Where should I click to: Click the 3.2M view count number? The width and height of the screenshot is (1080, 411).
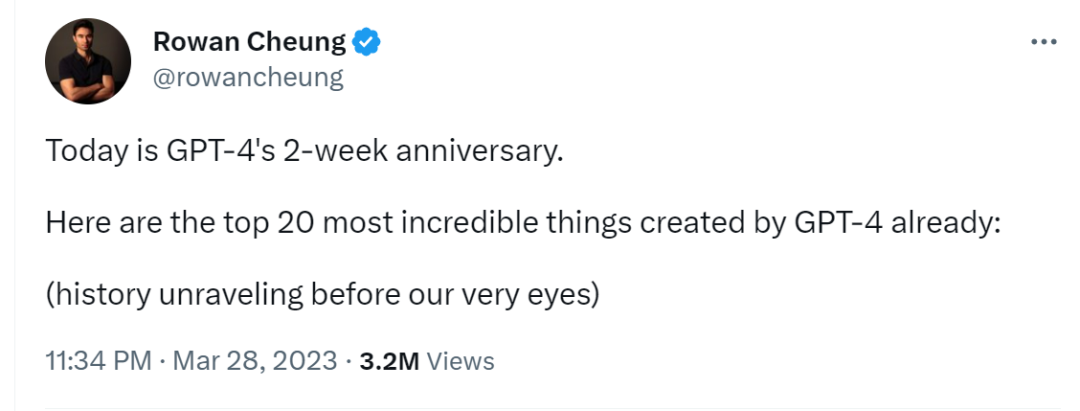click(x=389, y=361)
